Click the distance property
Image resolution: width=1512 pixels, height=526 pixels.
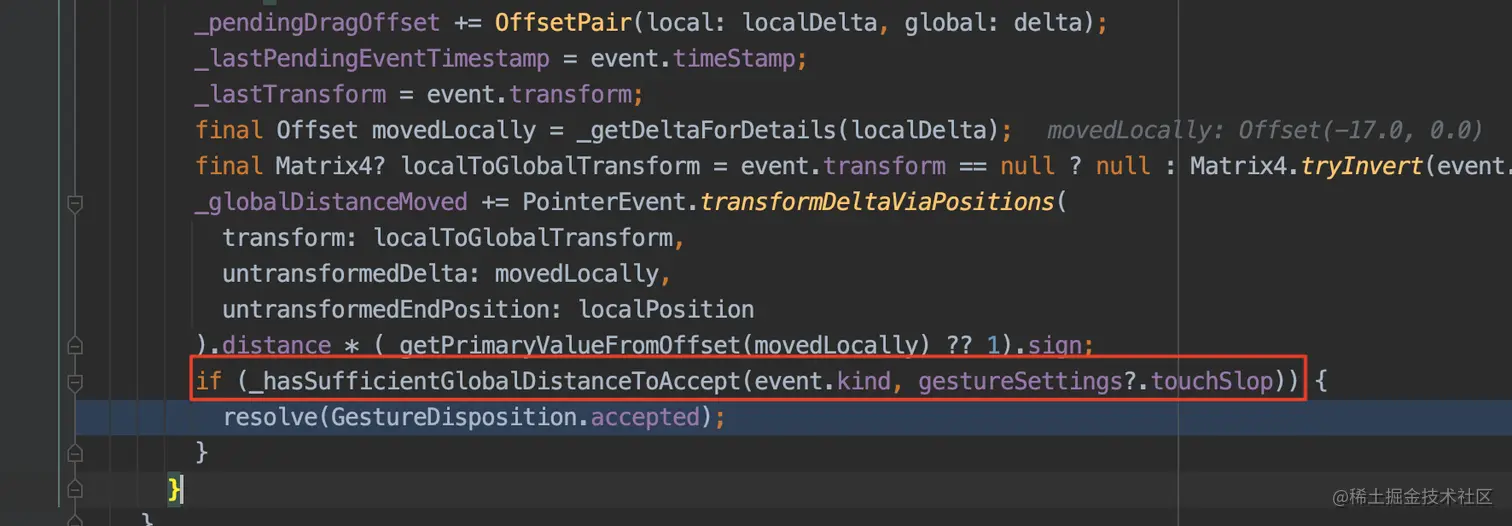pos(276,346)
